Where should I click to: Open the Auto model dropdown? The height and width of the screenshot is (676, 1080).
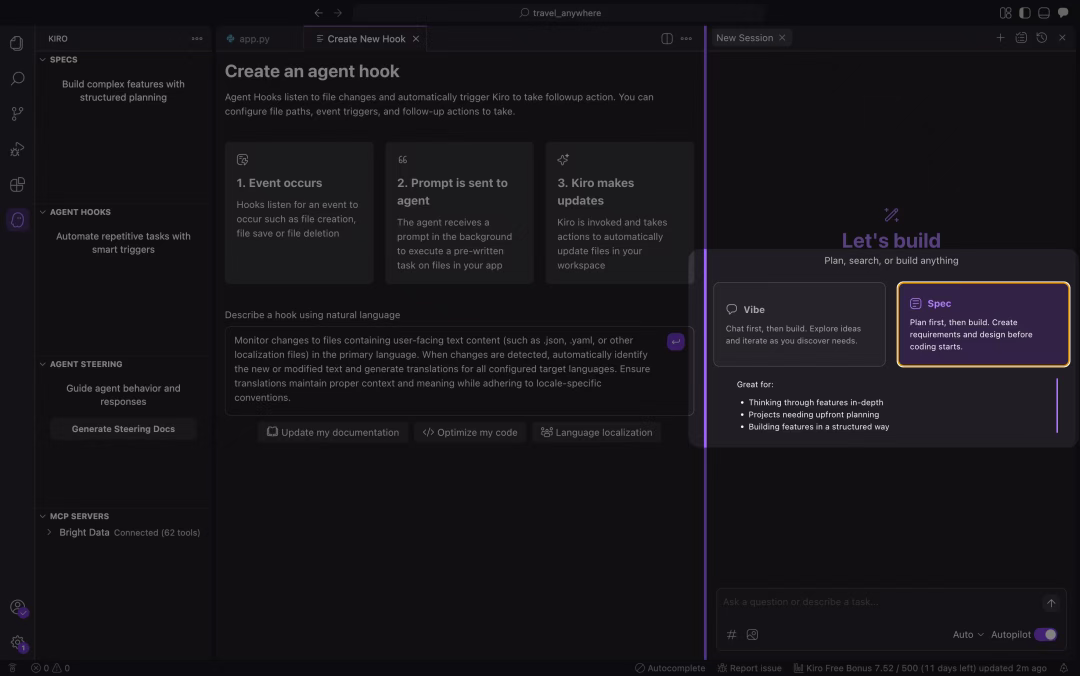968,635
